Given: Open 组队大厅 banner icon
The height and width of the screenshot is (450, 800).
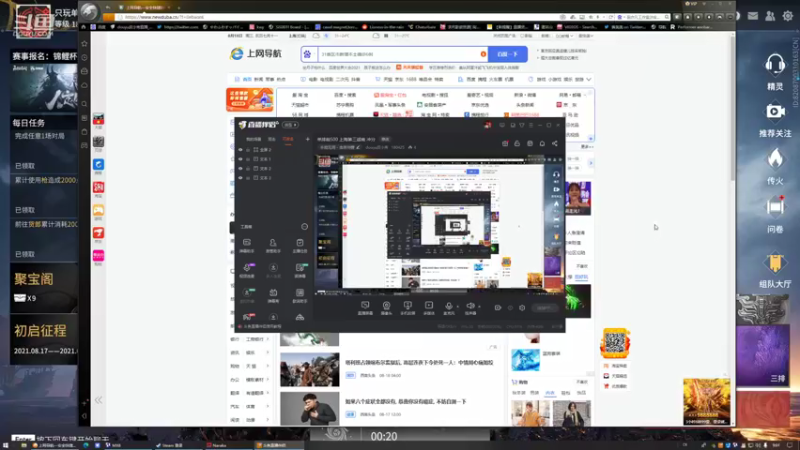Looking at the screenshot, I should 775,263.
